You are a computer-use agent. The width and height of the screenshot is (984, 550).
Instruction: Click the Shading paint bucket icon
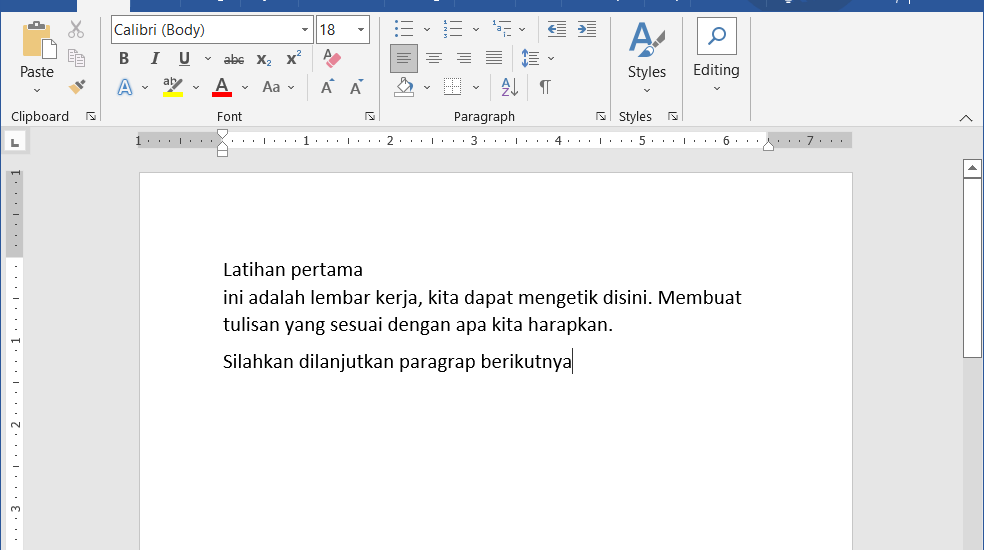point(404,87)
